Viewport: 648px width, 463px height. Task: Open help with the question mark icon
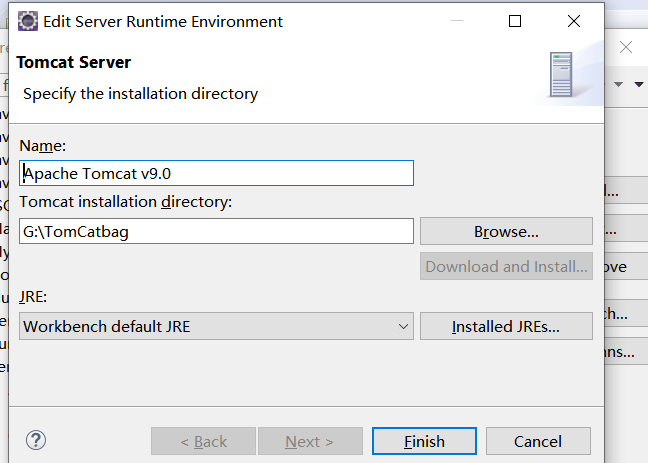click(36, 440)
